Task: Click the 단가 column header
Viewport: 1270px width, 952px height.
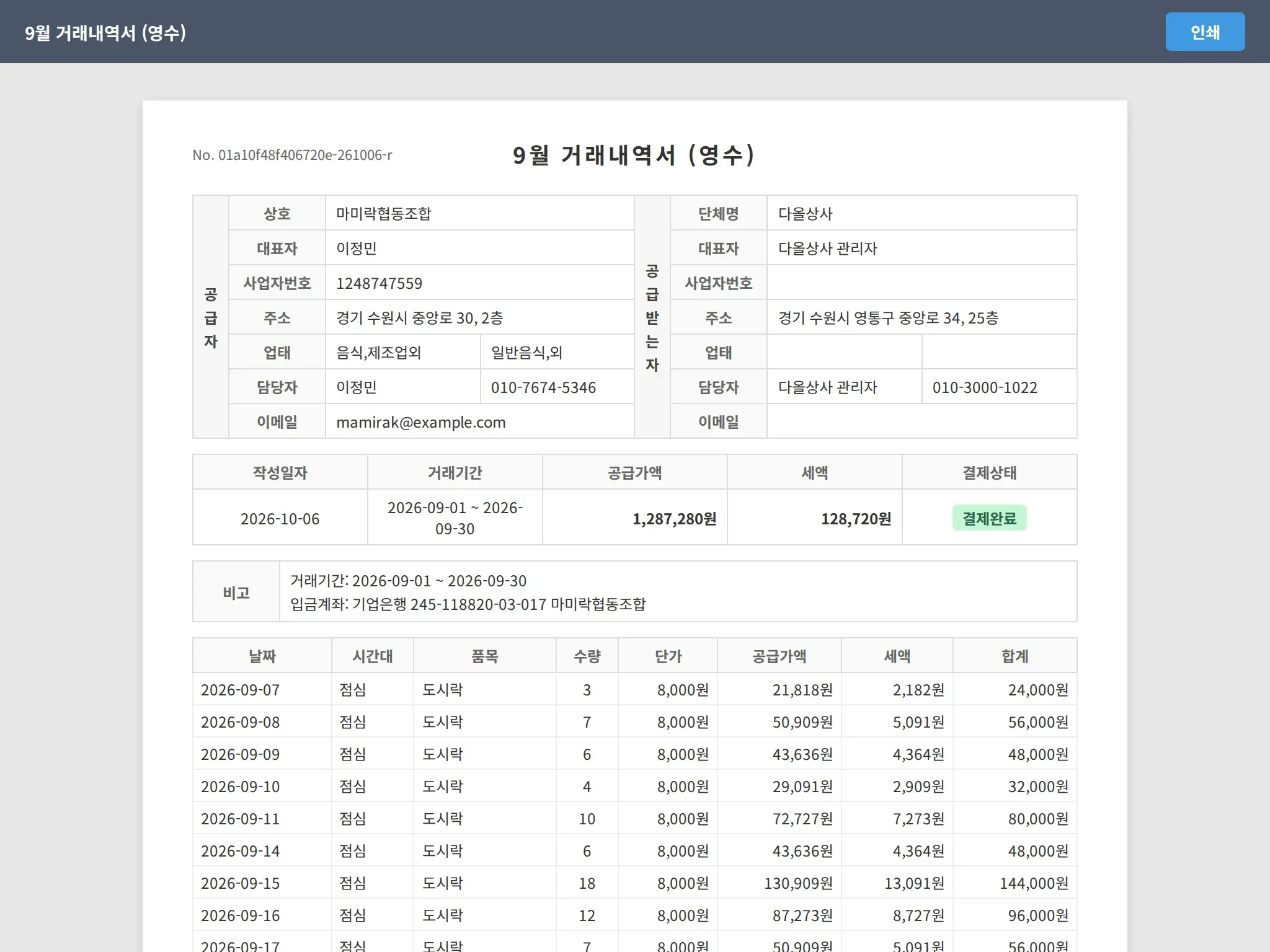Action: click(x=668, y=656)
